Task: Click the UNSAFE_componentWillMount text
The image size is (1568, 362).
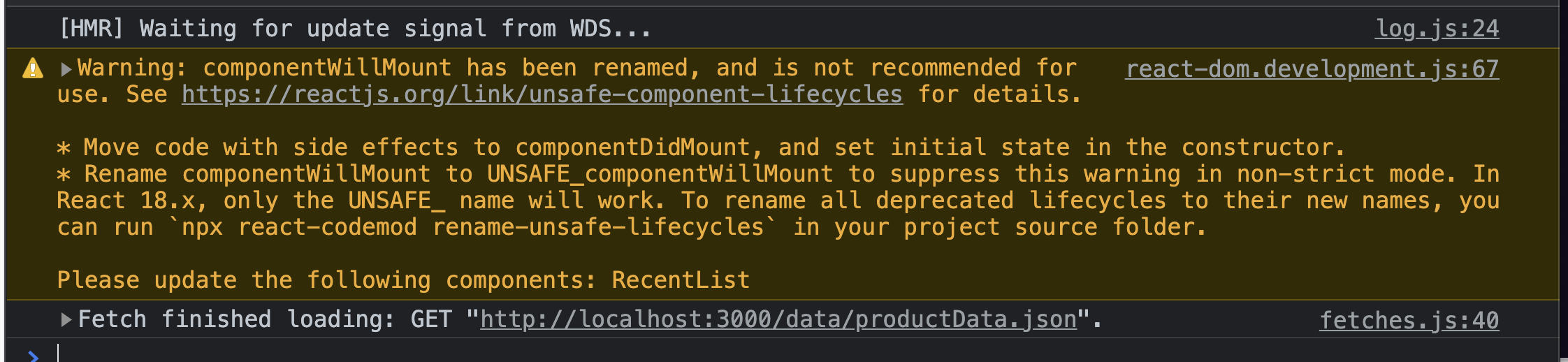Action: (x=660, y=174)
